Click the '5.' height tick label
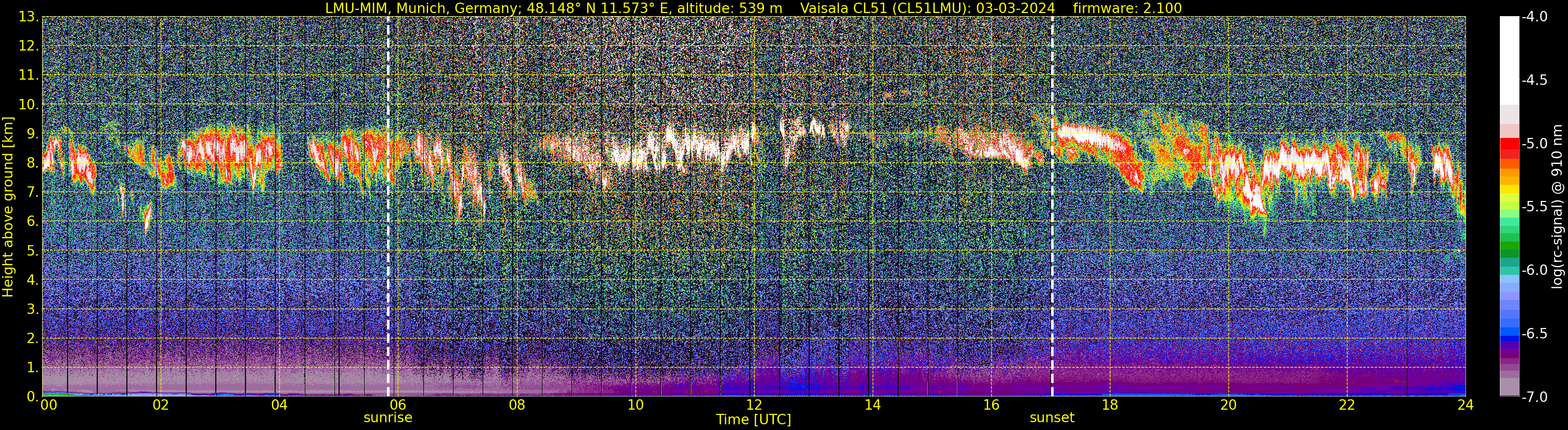The image size is (1568, 430). tap(33, 250)
